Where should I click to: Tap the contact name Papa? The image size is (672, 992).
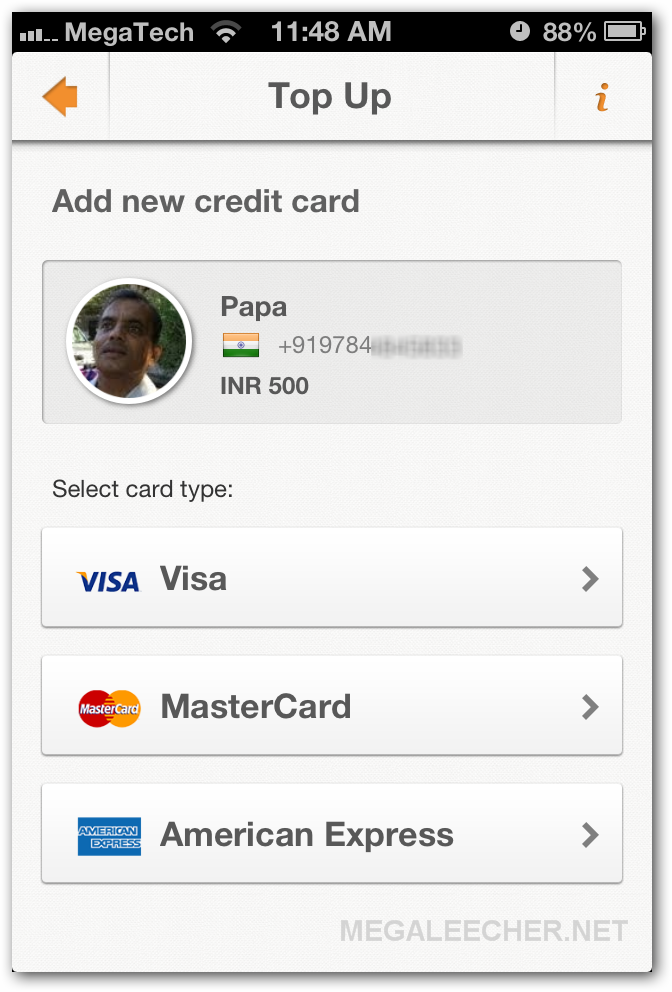(x=253, y=307)
